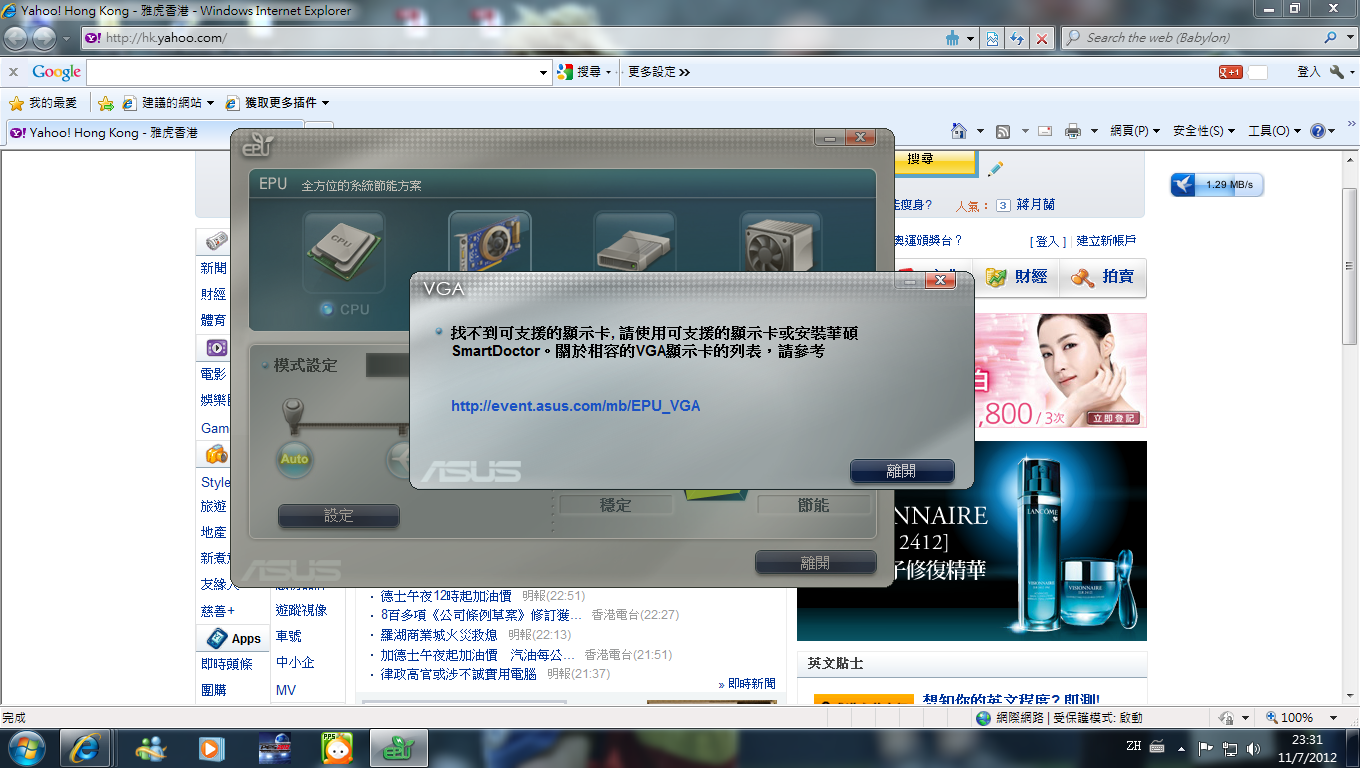Open the media player taskbar icon

point(211,748)
